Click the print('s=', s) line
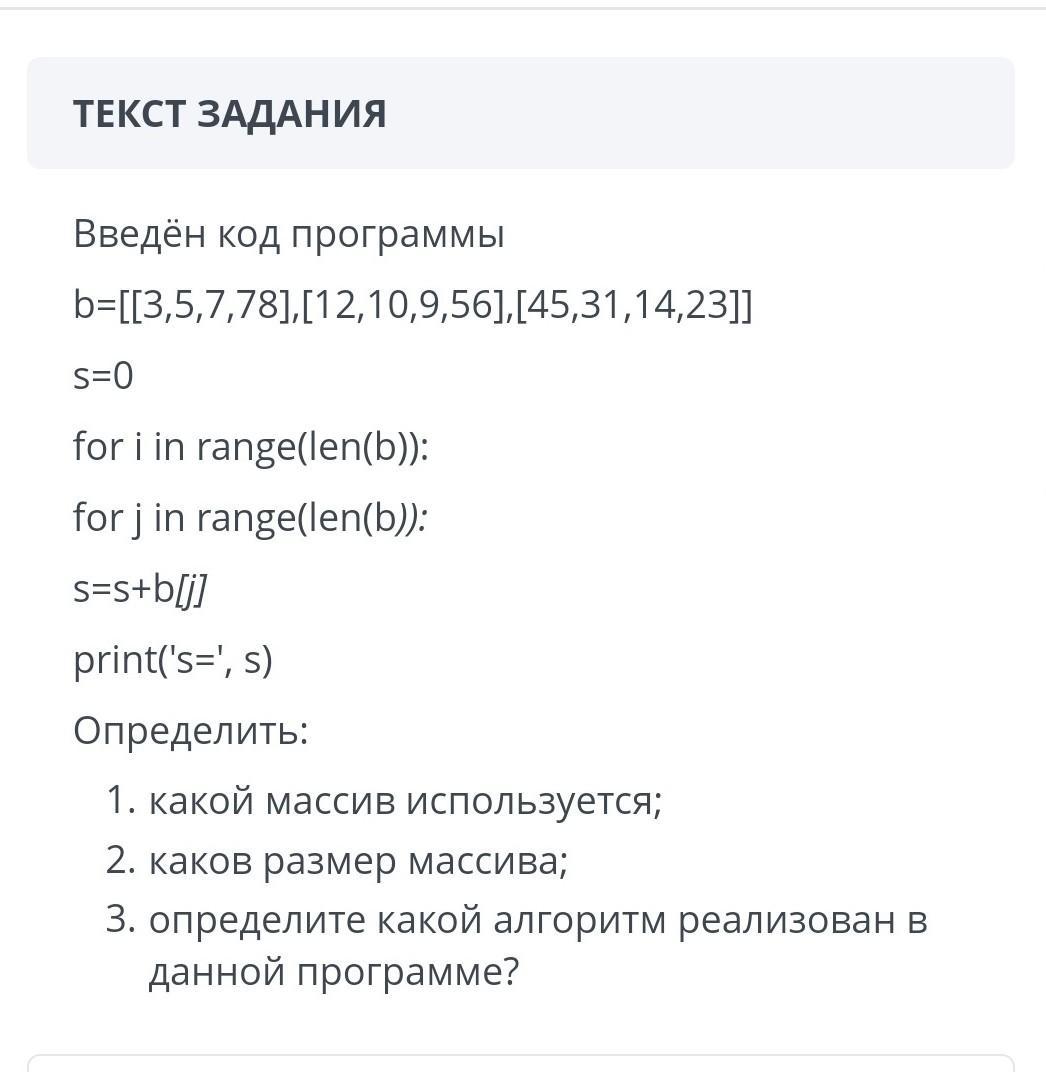 click(x=173, y=660)
